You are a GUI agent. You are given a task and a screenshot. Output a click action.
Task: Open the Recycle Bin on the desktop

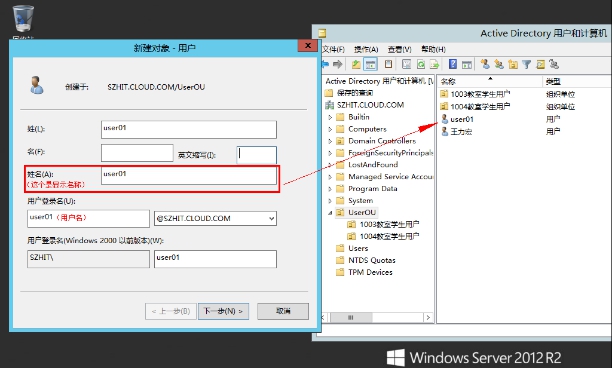(23, 19)
